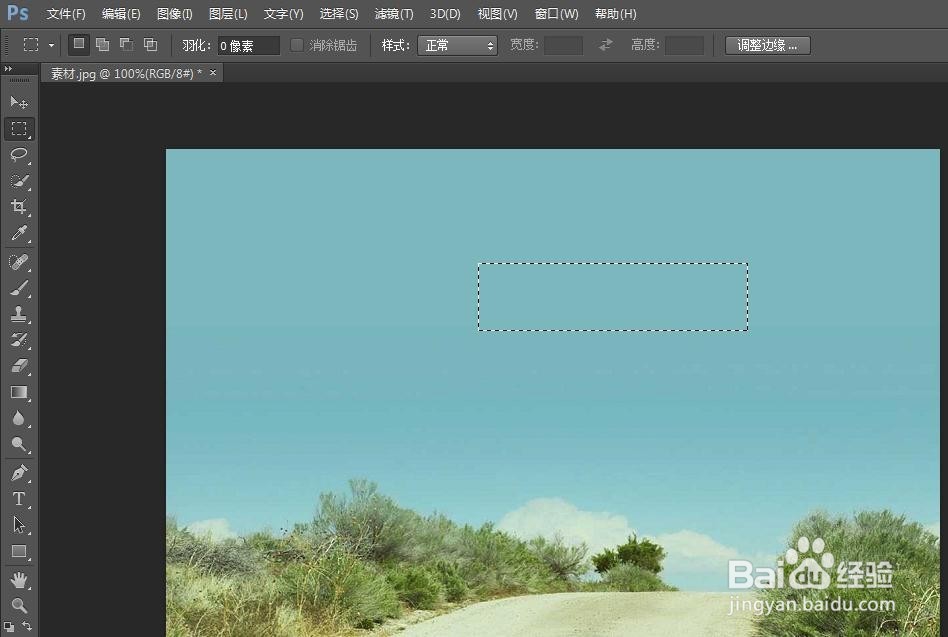Open the 选择(S) menu
This screenshot has width=948, height=637.
coord(339,13)
